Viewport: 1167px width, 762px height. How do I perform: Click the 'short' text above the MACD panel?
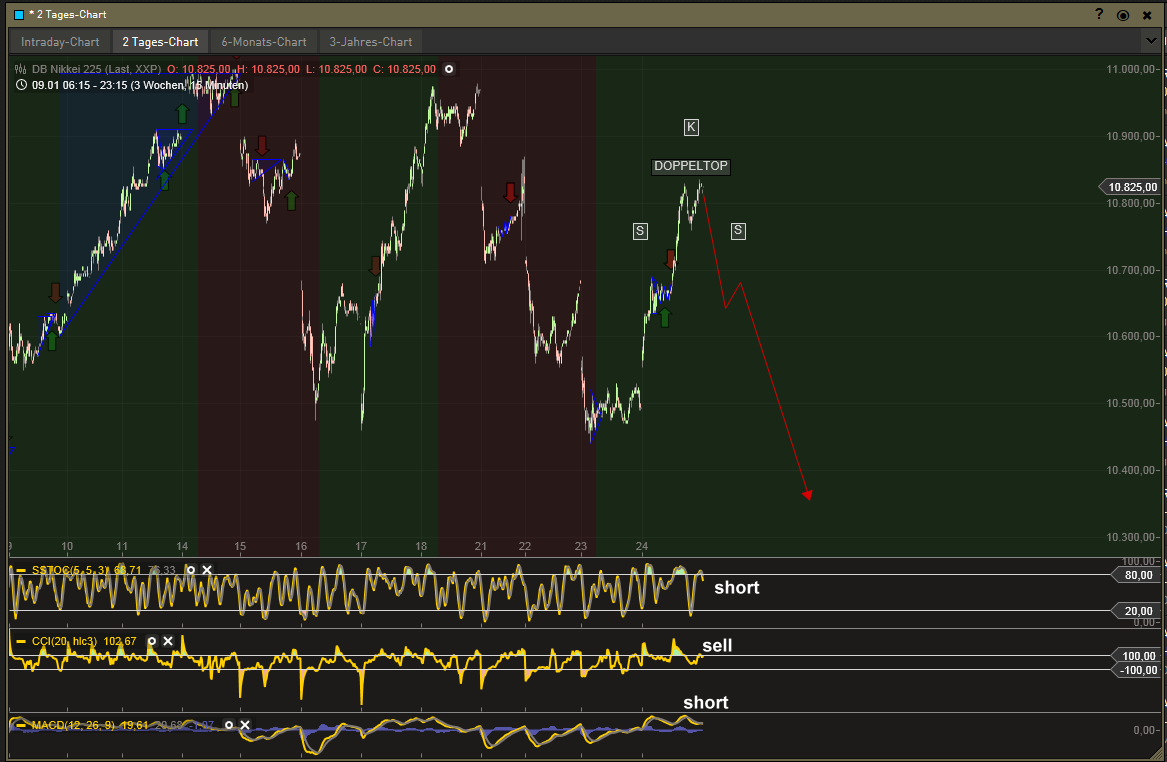(x=706, y=702)
